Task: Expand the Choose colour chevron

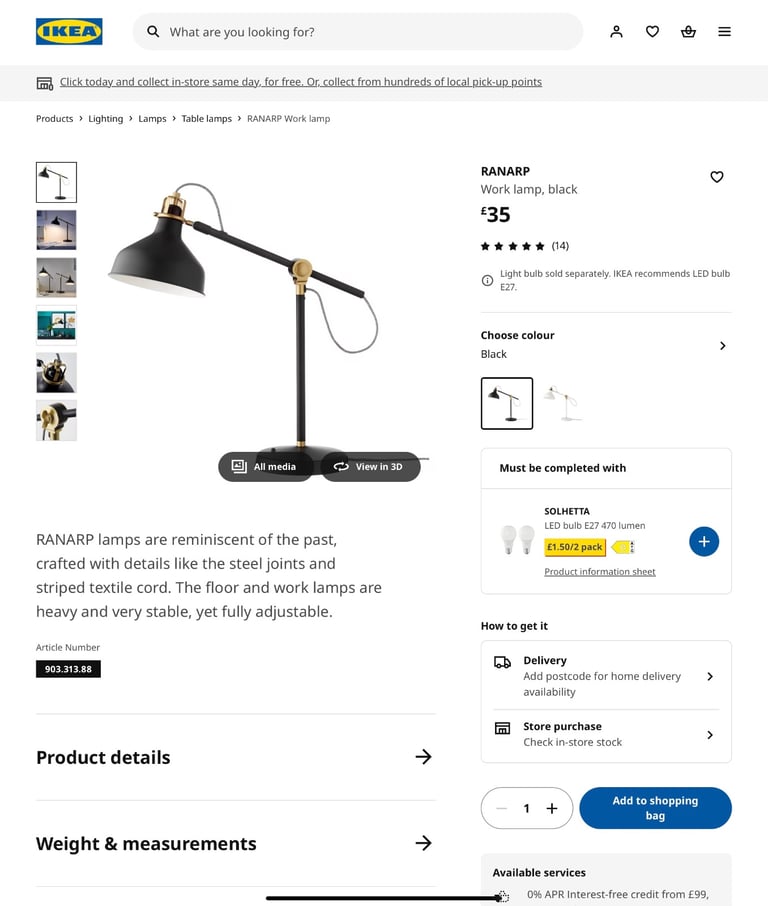Action: tap(722, 346)
